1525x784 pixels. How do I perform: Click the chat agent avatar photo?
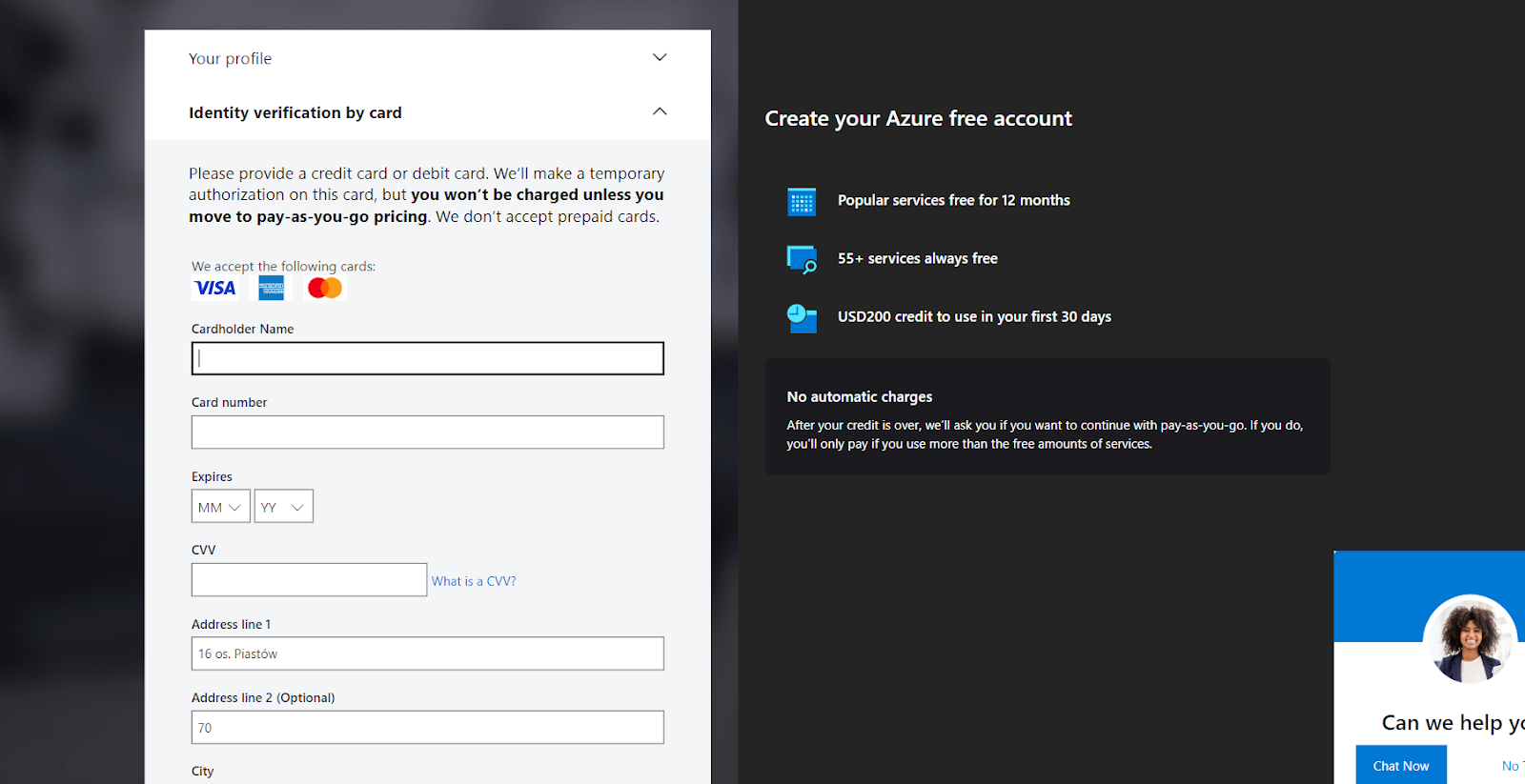tap(1469, 640)
